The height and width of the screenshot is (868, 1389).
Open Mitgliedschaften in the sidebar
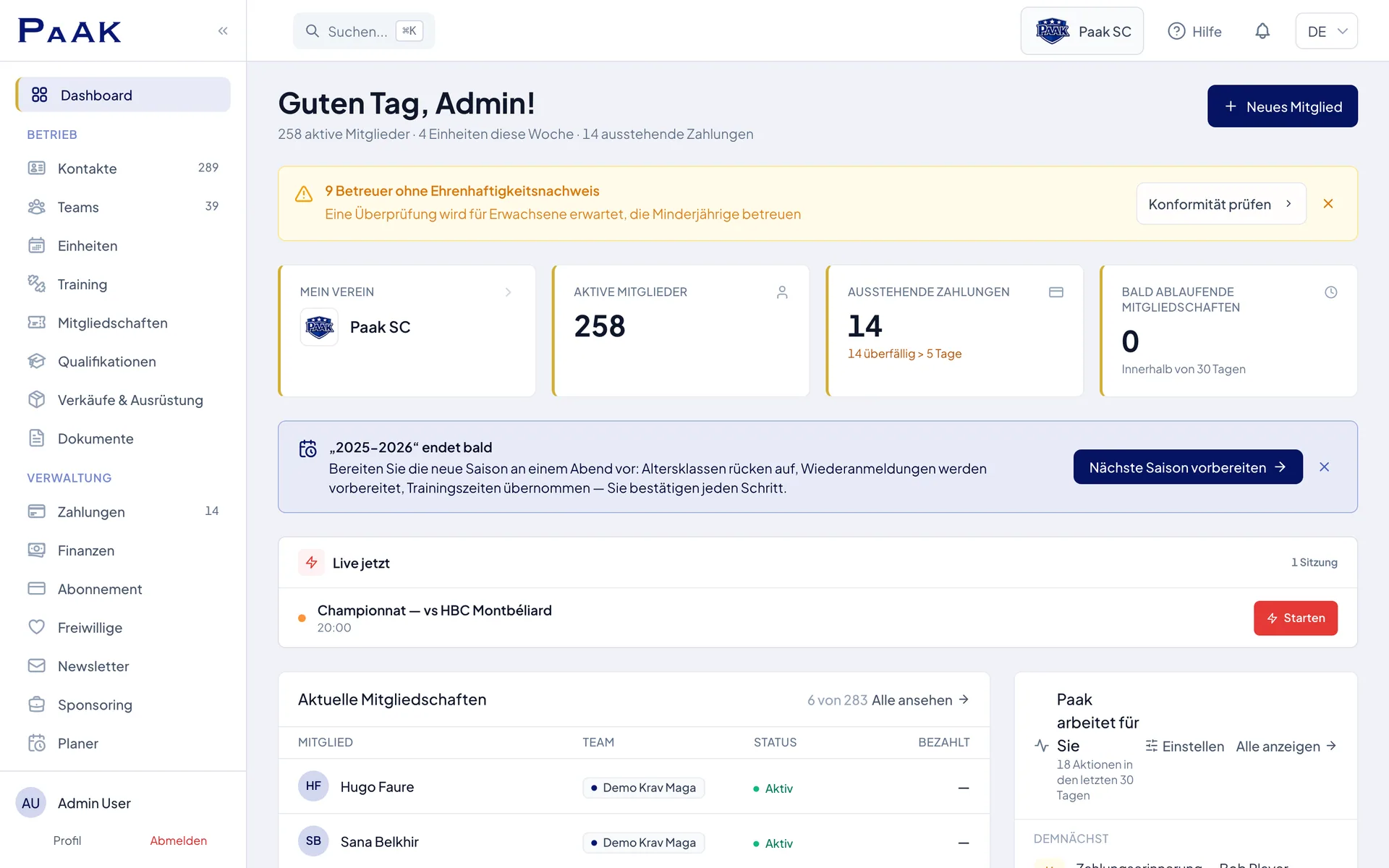point(123,323)
